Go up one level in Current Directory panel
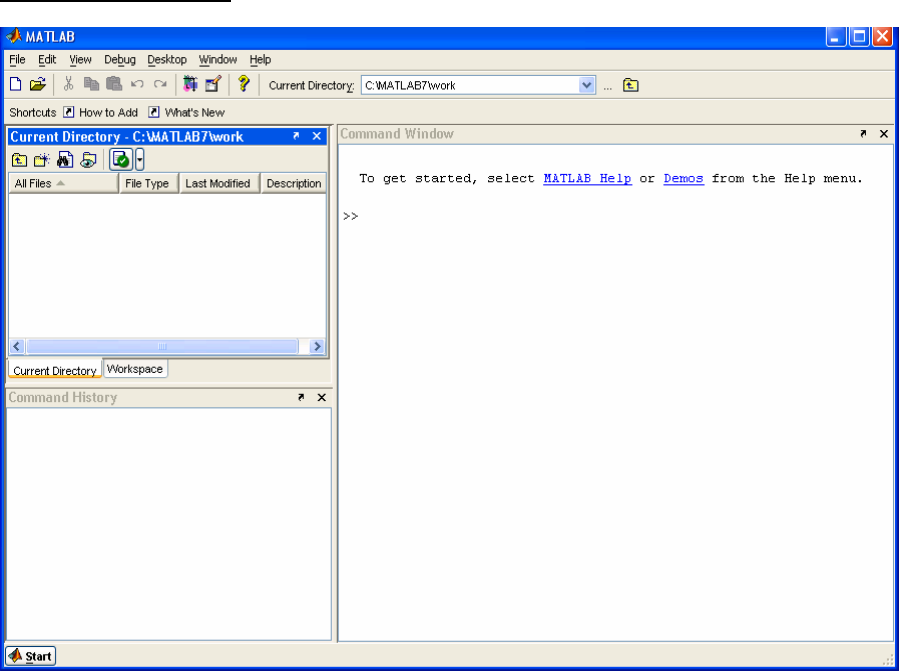Image resolution: width=899 pixels, height=671 pixels. [19, 160]
